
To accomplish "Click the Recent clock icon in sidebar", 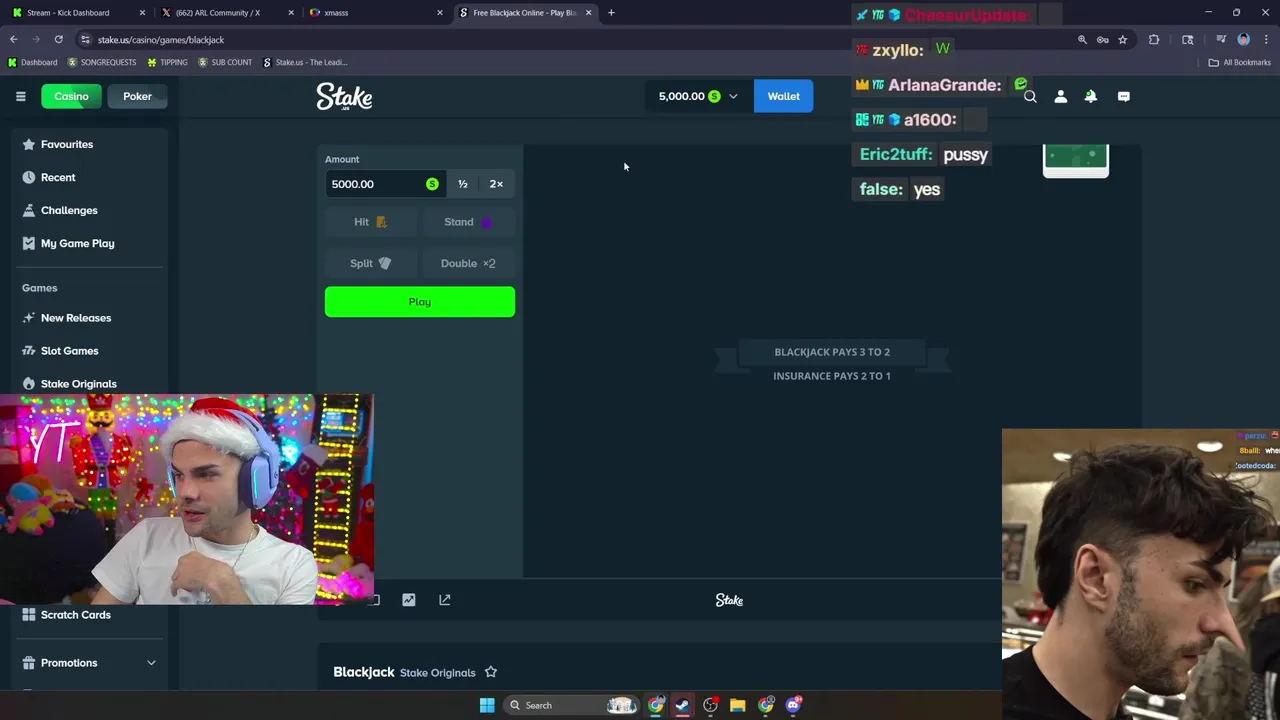I will tap(29, 177).
